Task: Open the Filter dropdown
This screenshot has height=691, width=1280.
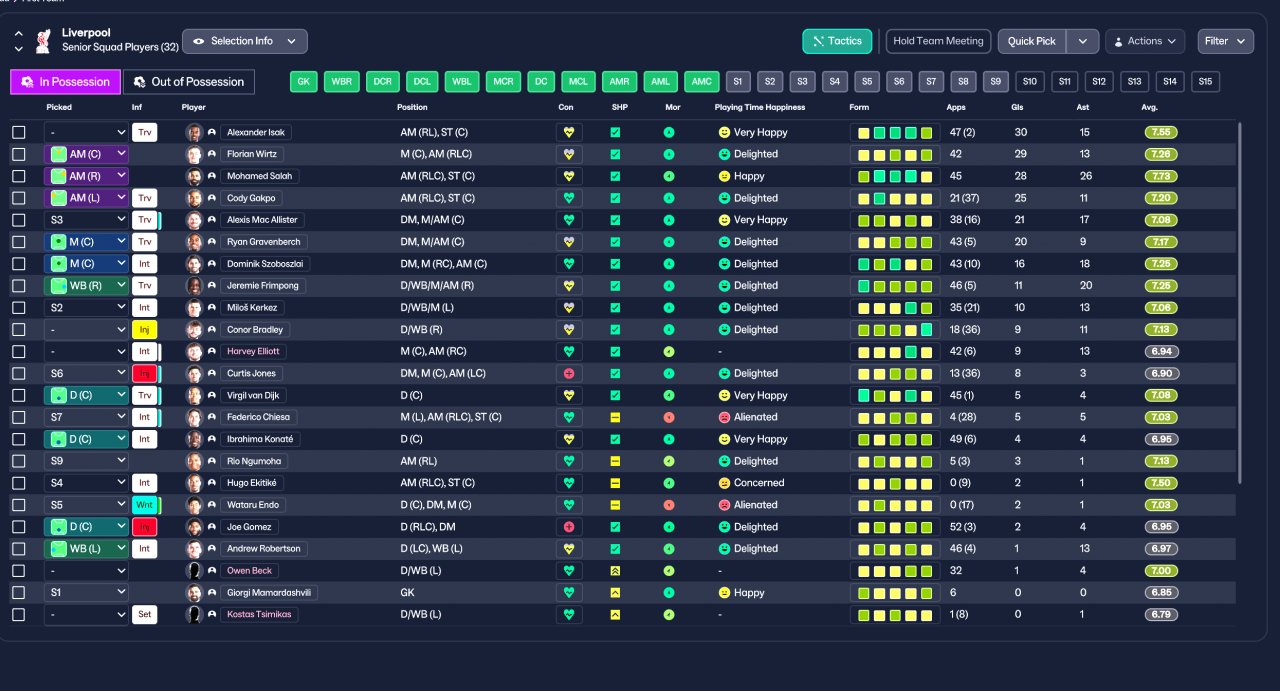Action: pyautogui.click(x=1225, y=41)
